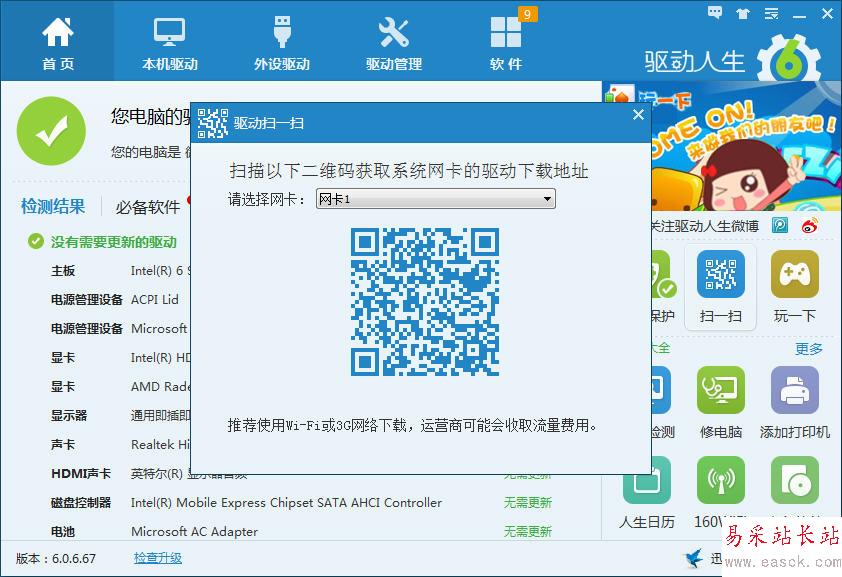
Task: Select the 主板 driver row
Action: point(119,271)
